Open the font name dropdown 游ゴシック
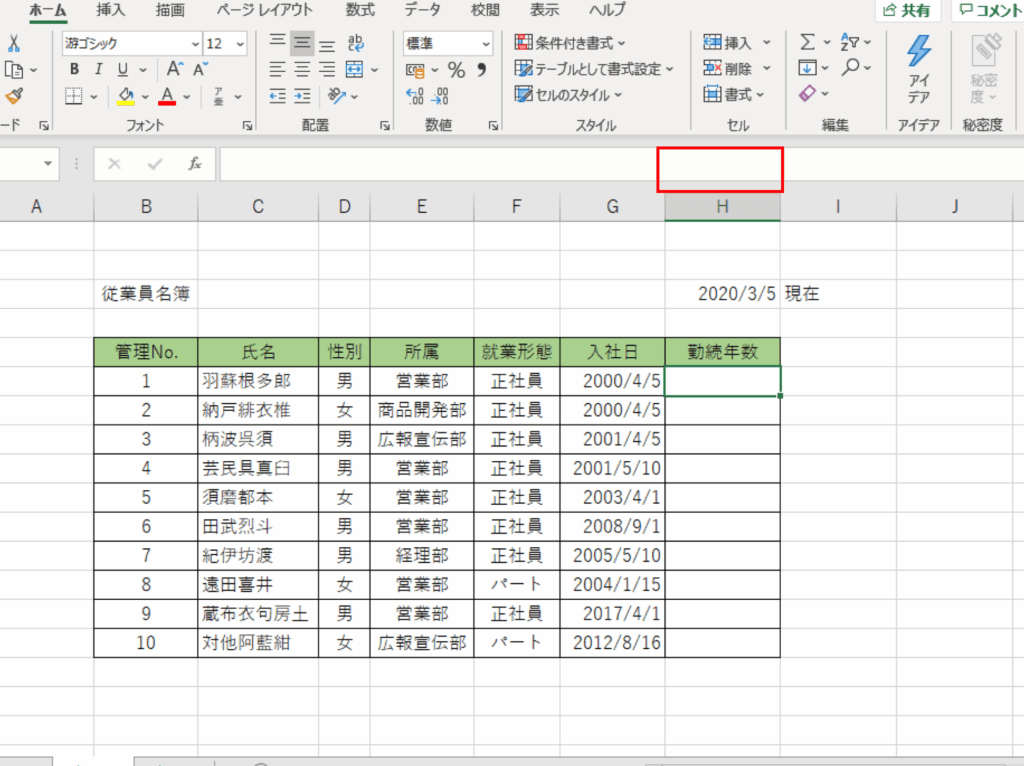The width and height of the screenshot is (1024, 766). pos(132,44)
